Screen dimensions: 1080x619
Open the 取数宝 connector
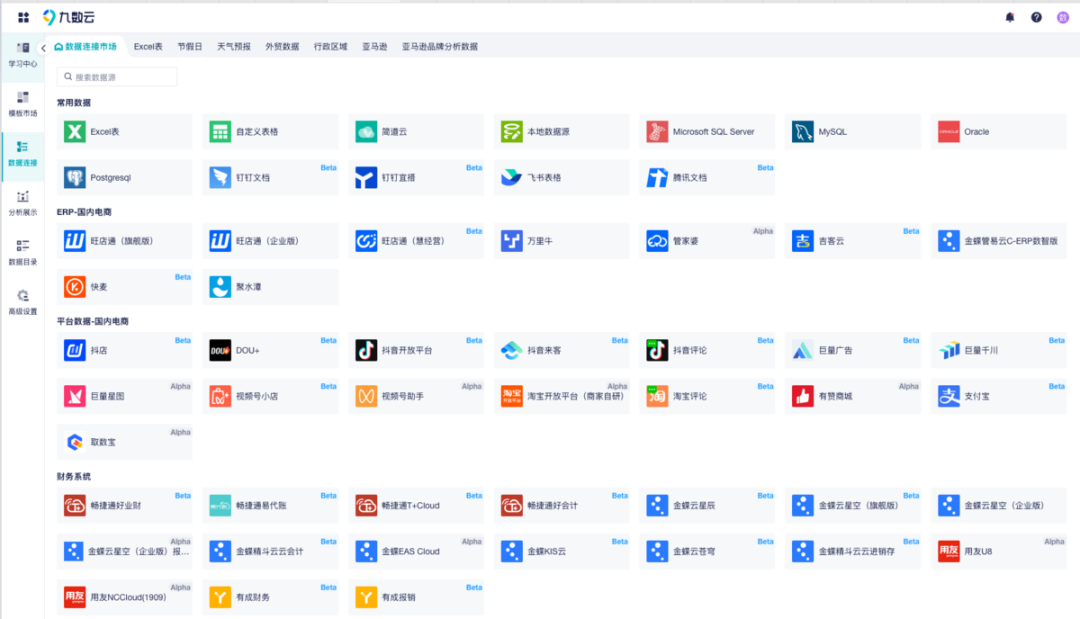click(x=125, y=442)
